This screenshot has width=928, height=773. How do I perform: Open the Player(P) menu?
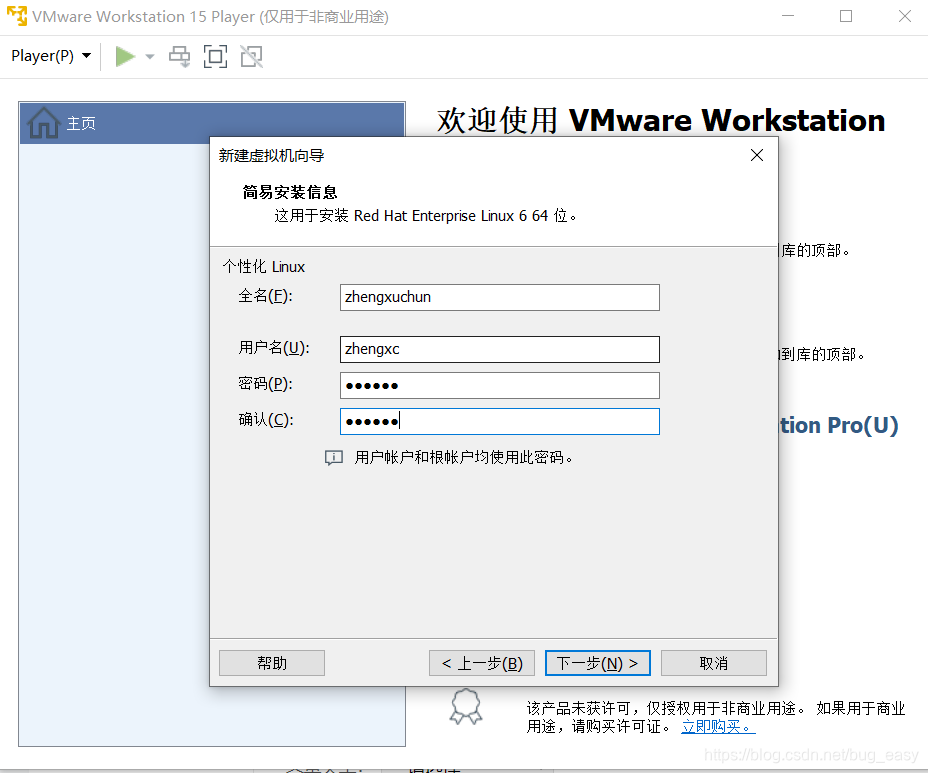click(51, 56)
